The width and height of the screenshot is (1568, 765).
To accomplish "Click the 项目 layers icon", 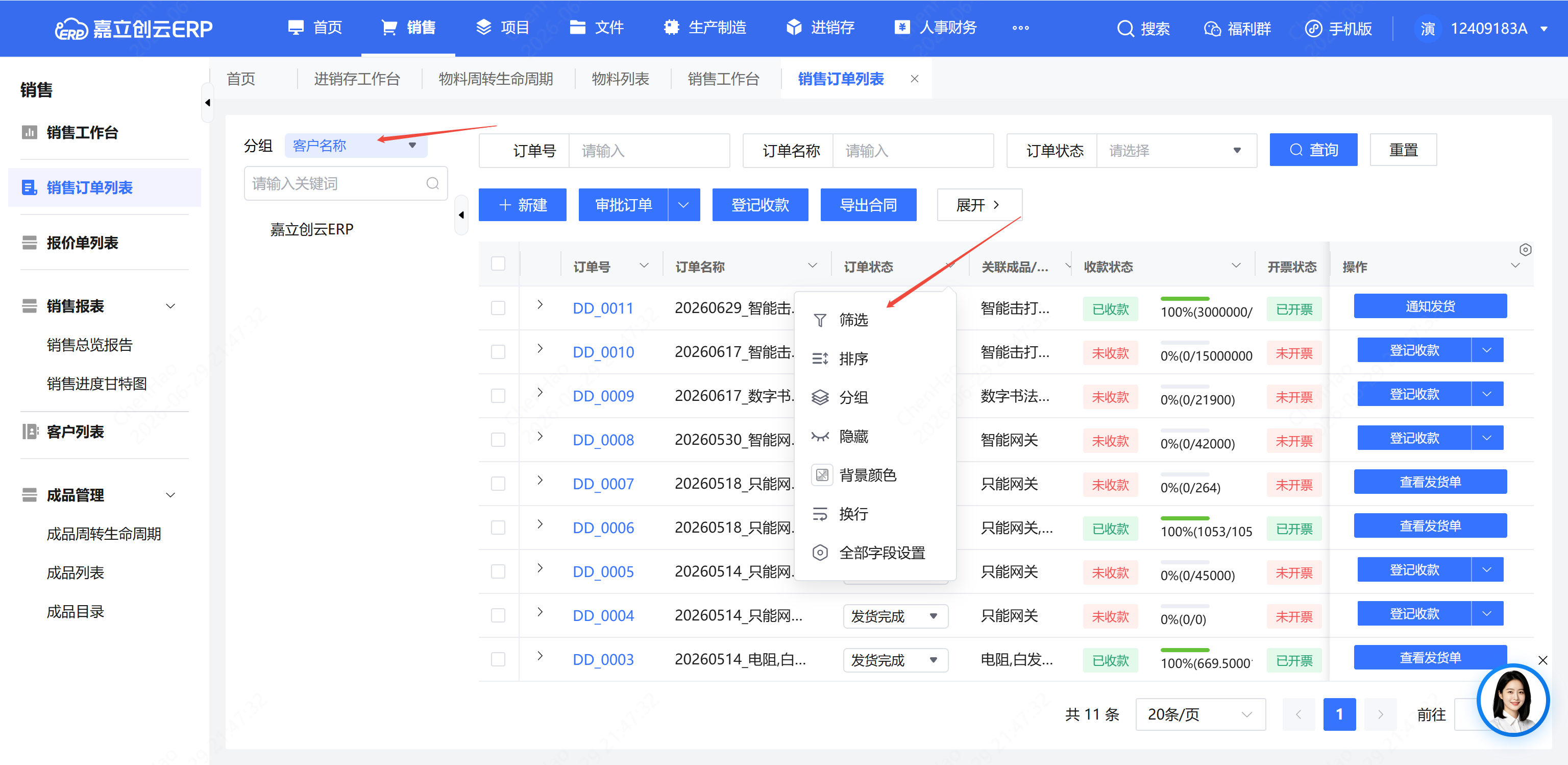I will (x=483, y=28).
